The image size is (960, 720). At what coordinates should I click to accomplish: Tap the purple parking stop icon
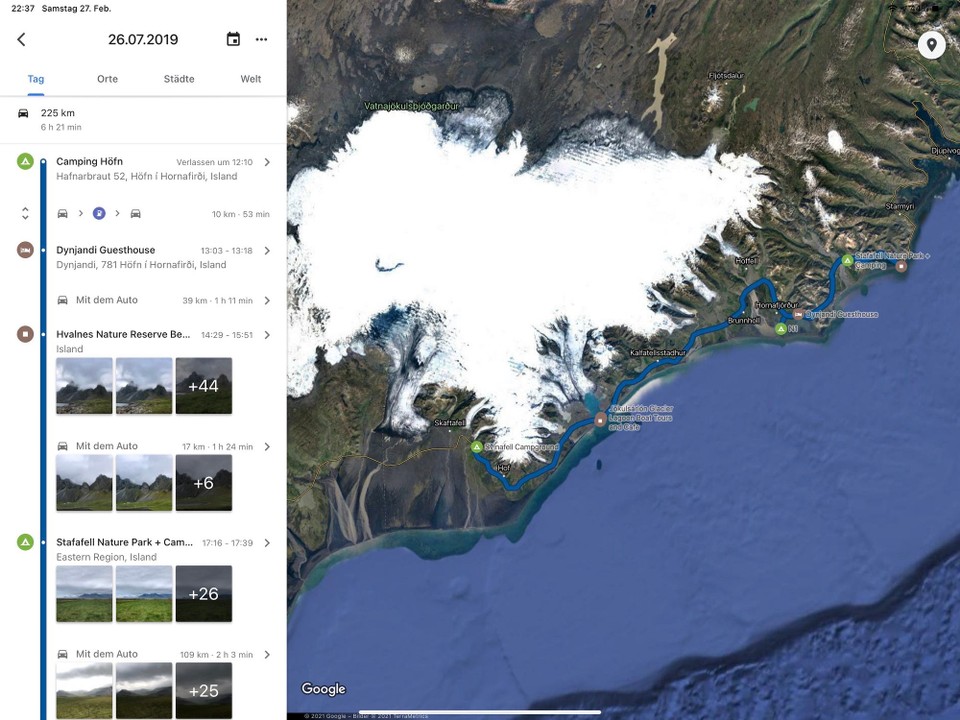(99, 213)
